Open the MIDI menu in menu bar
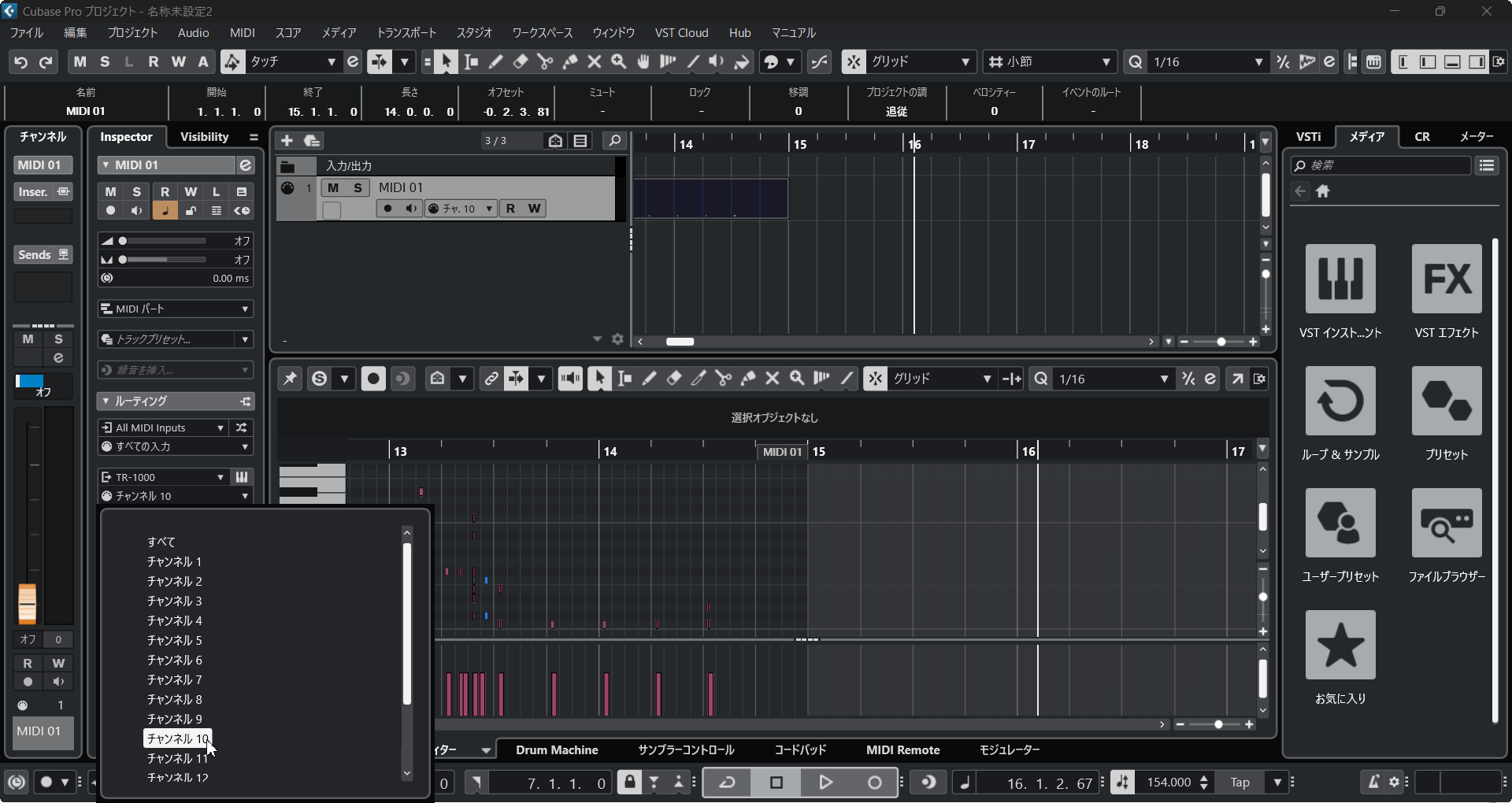This screenshot has width=1512, height=803. point(242,33)
